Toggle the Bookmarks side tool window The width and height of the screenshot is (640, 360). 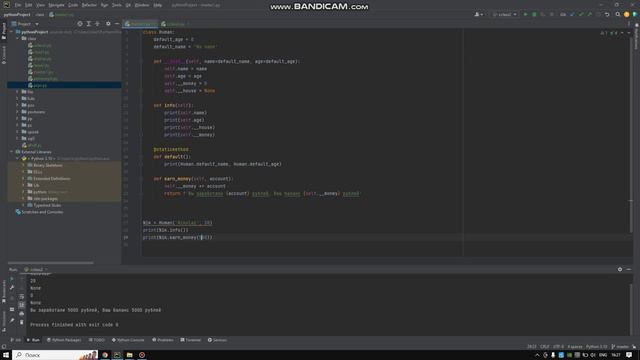4,292
